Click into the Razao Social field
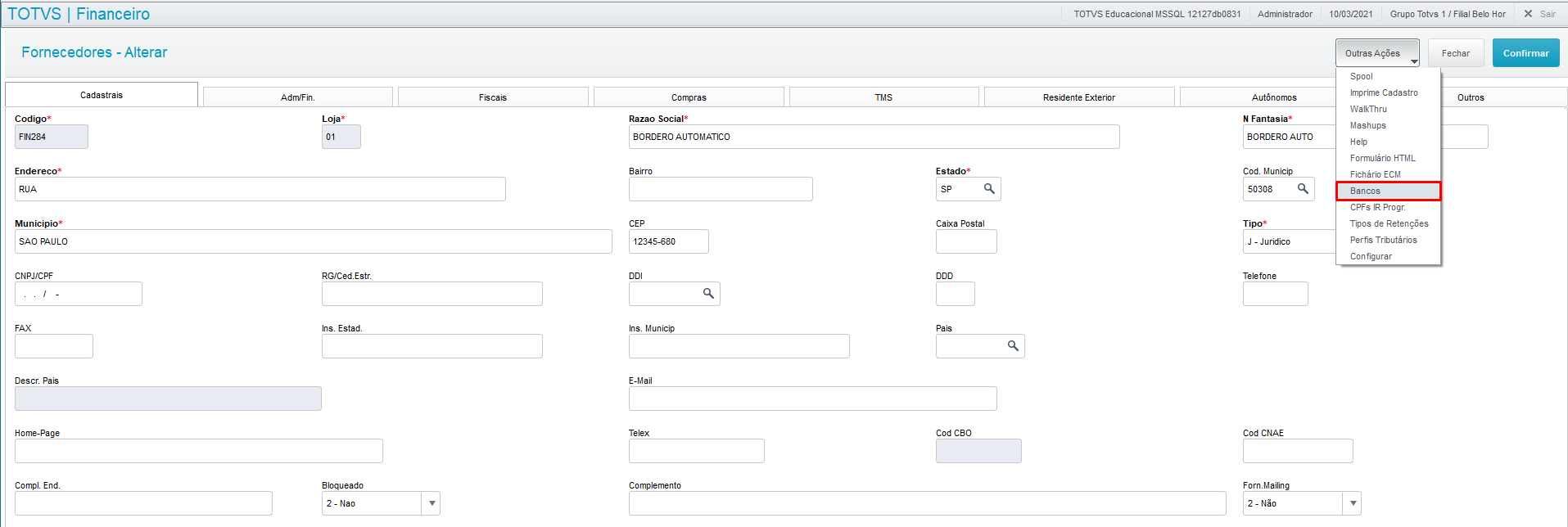 (874, 137)
